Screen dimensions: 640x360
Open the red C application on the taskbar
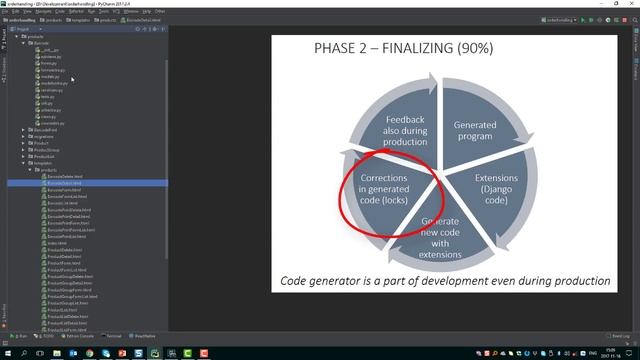point(204,353)
